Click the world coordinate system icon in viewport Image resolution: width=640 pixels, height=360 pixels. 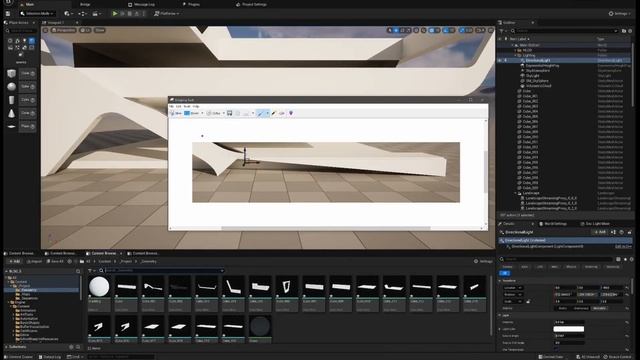pos(416,30)
